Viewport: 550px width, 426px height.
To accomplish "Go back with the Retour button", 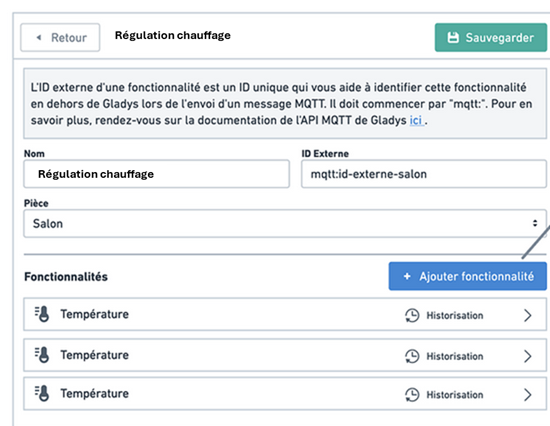I will point(60,38).
